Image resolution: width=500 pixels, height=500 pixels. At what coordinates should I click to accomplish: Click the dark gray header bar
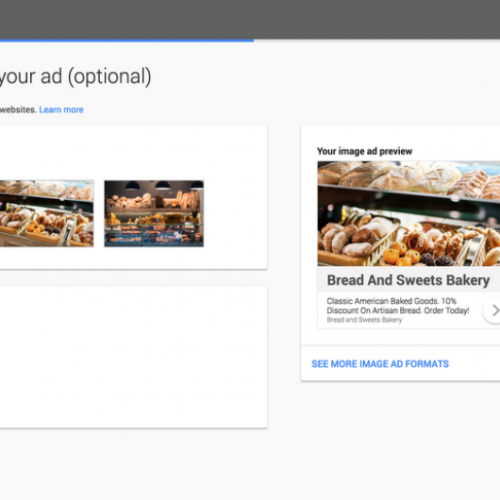250,19
